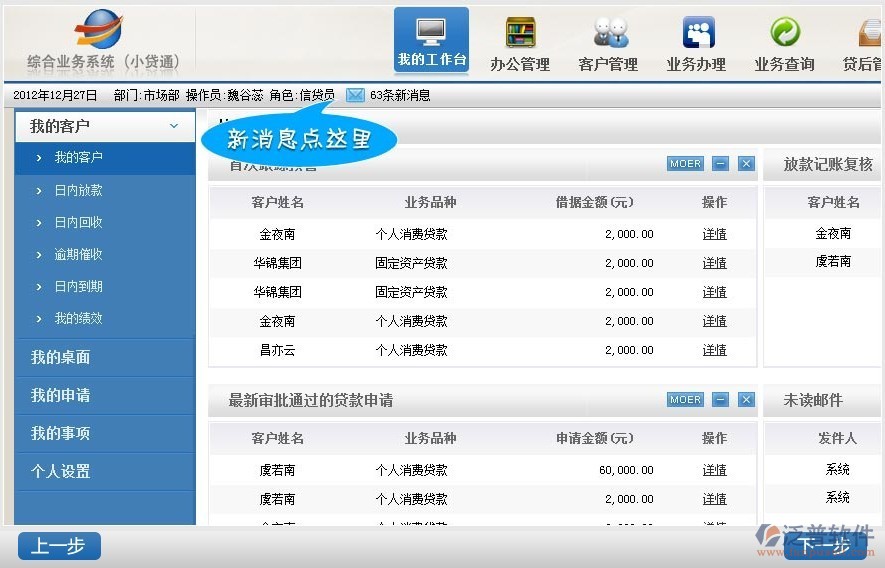Click 虞若南 in 放款记账复核 panel
Viewport: 885px width, 568px height.
(833, 261)
